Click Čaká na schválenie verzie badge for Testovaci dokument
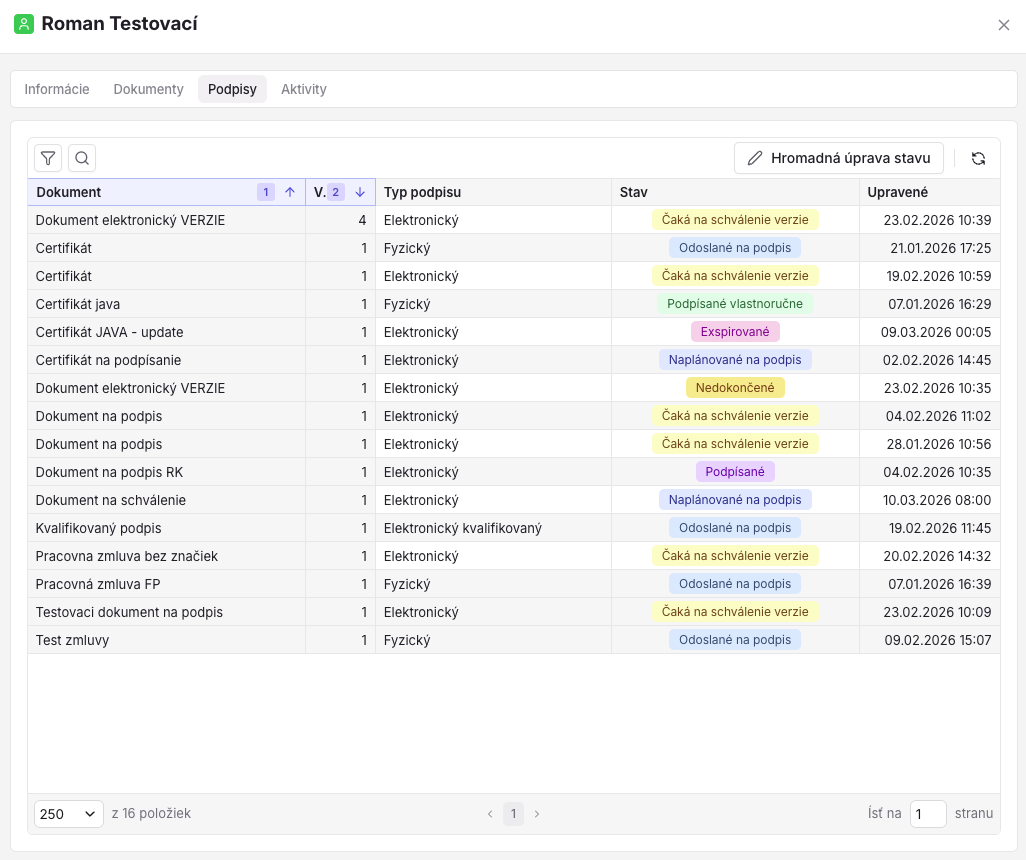This screenshot has width=1026, height=860. pos(735,612)
